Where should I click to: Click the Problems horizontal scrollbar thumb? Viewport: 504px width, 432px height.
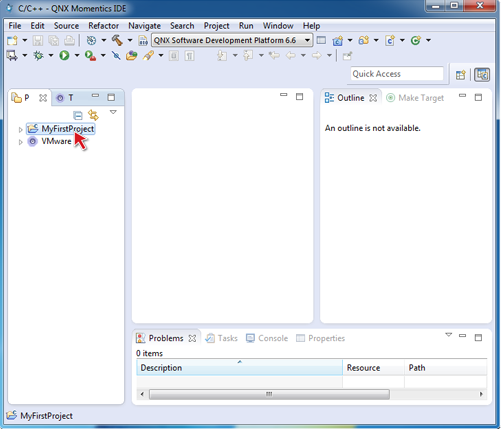pos(269,394)
